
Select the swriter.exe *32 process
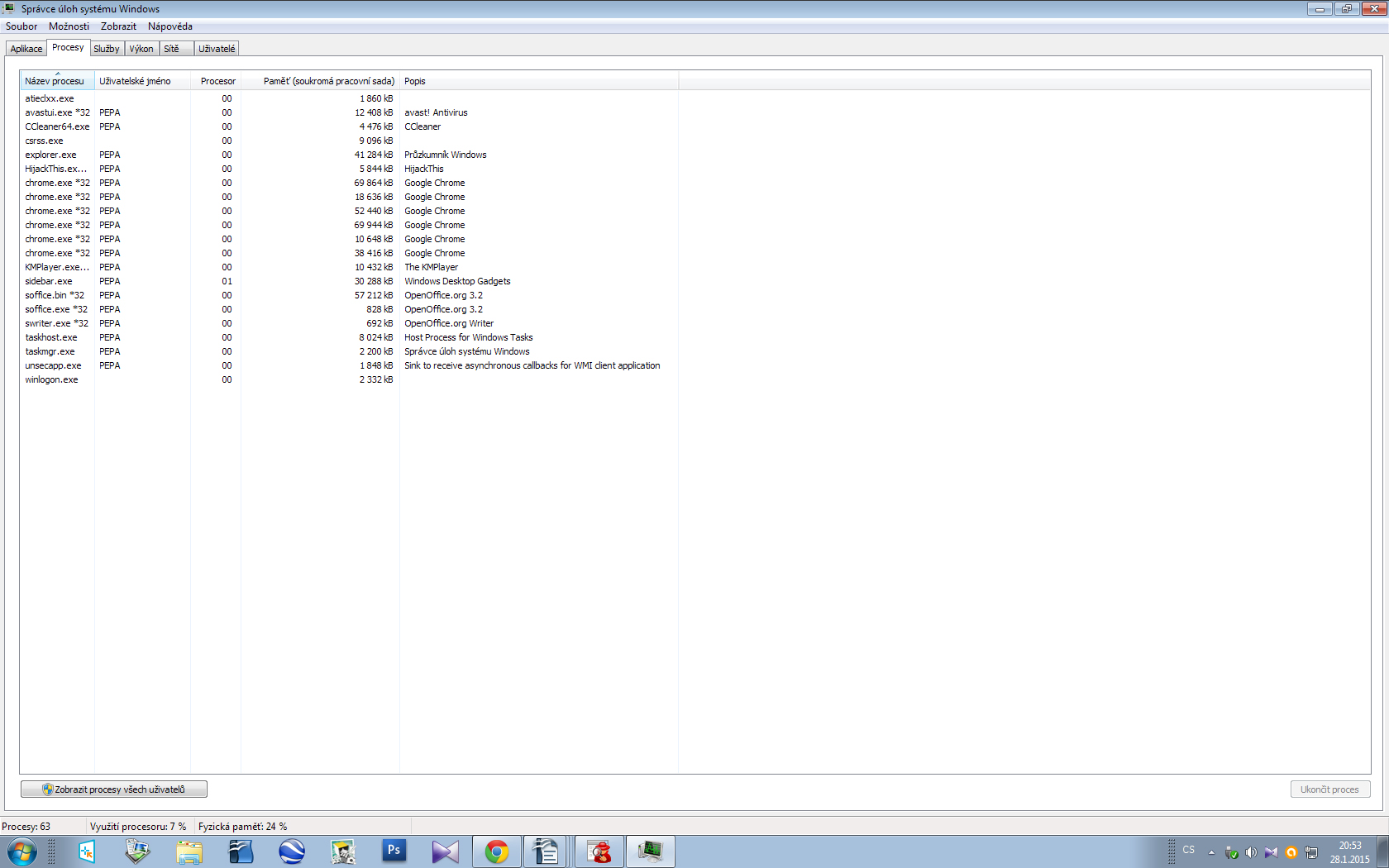[x=349, y=323]
